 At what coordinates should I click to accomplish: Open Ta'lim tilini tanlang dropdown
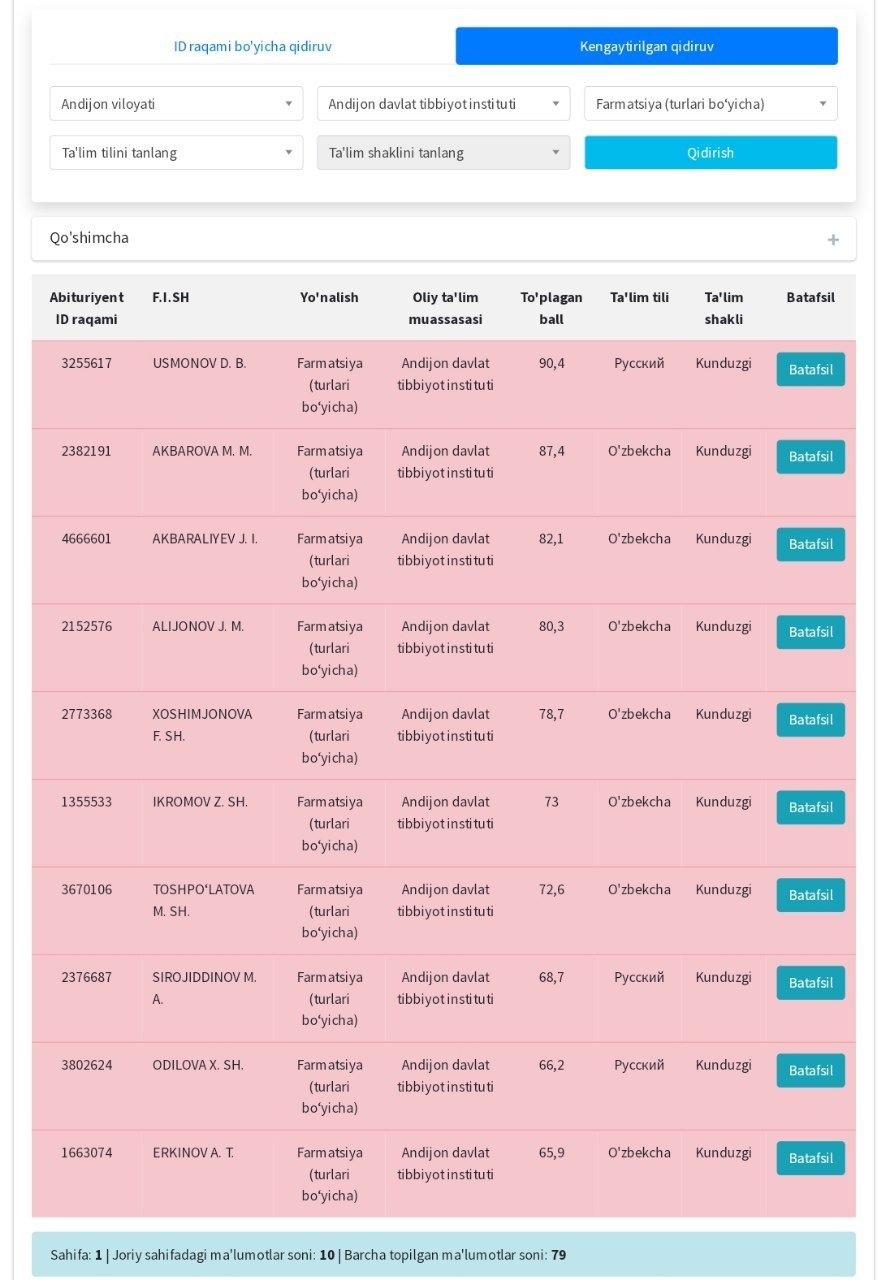(x=176, y=153)
